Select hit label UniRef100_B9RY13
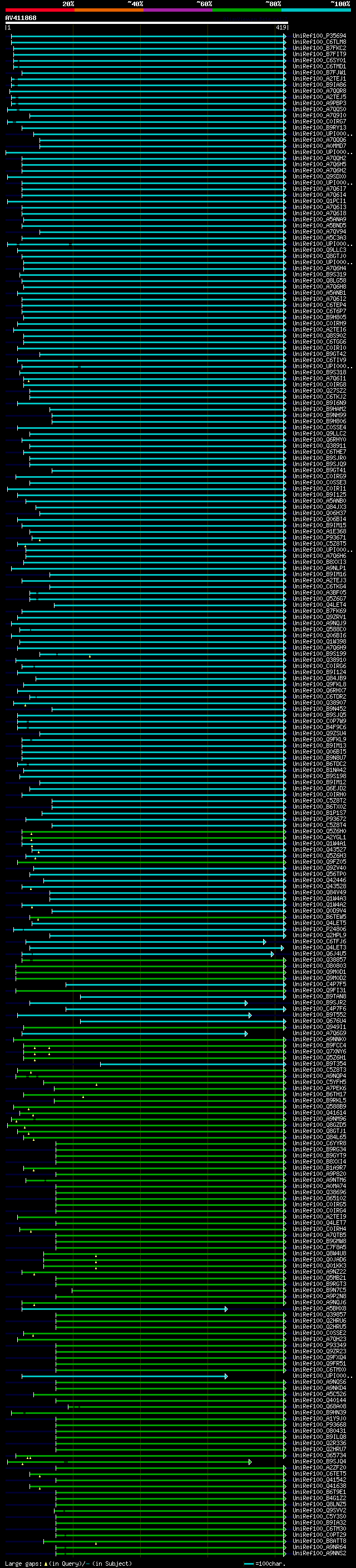This screenshot has height=1568, width=356. pos(319,128)
